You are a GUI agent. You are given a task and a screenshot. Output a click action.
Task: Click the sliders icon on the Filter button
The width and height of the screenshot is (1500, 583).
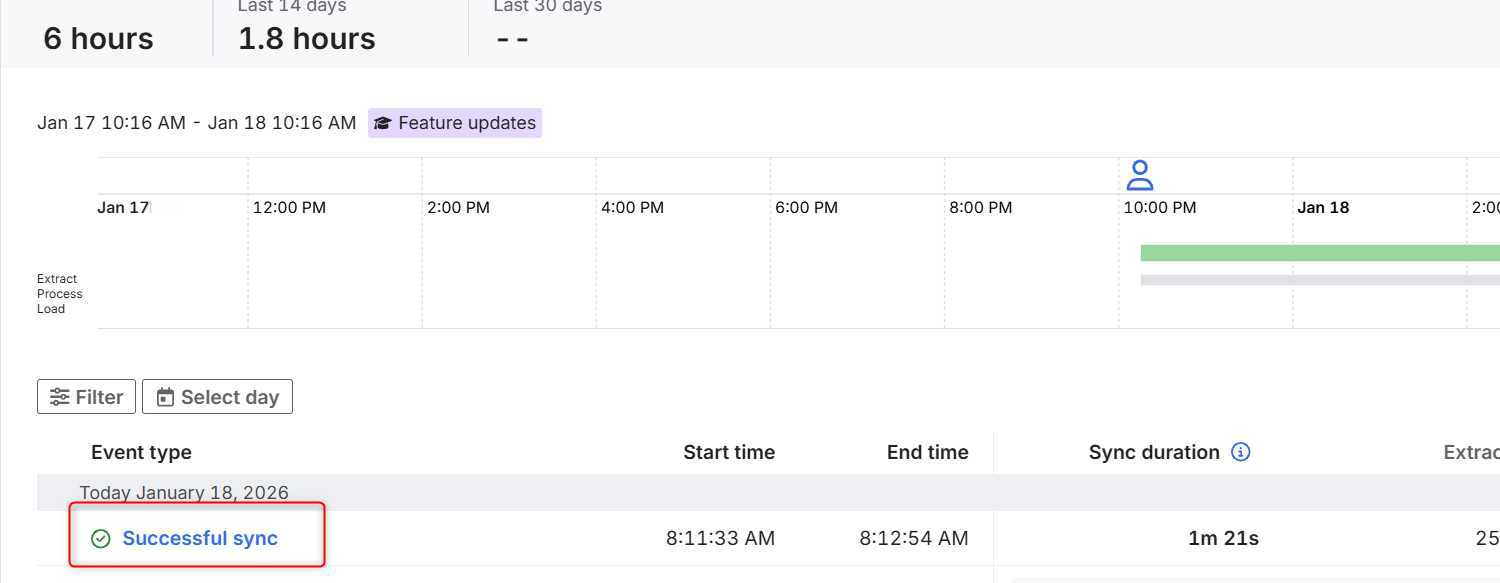click(60, 397)
